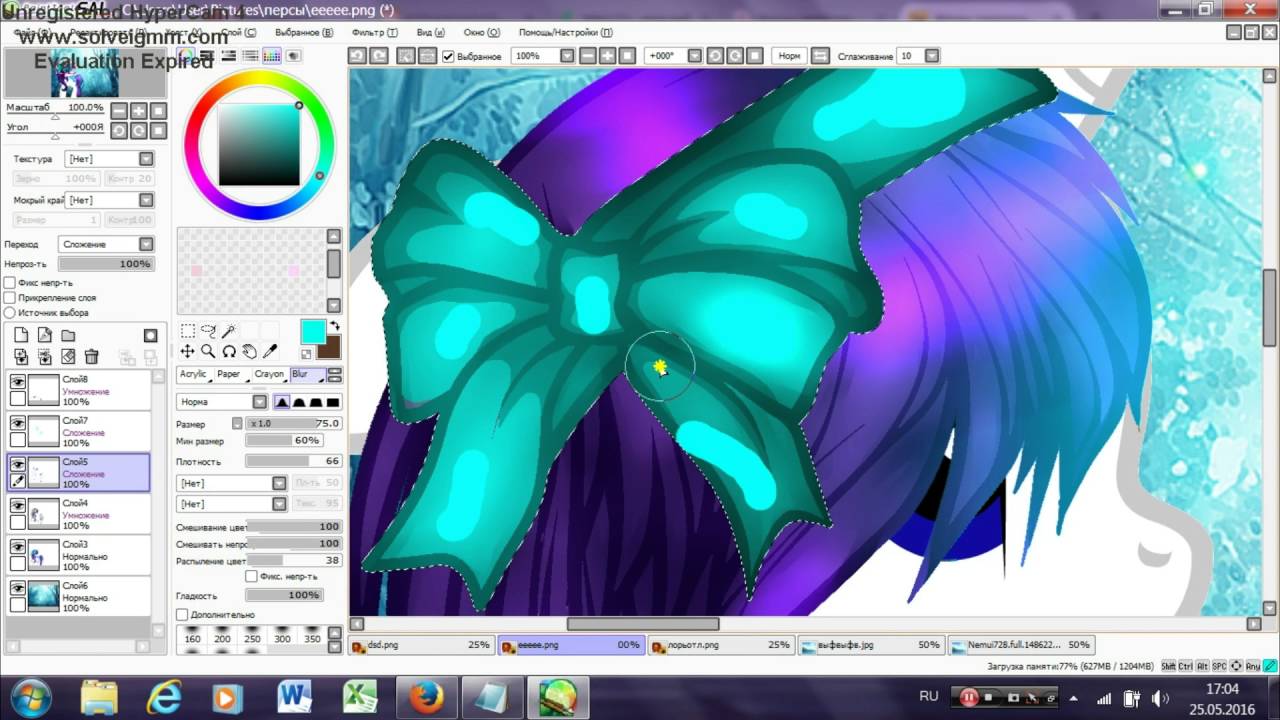Screen dimensions: 1280x720
Task: Select the hand pan tool
Action: pyautogui.click(x=249, y=351)
